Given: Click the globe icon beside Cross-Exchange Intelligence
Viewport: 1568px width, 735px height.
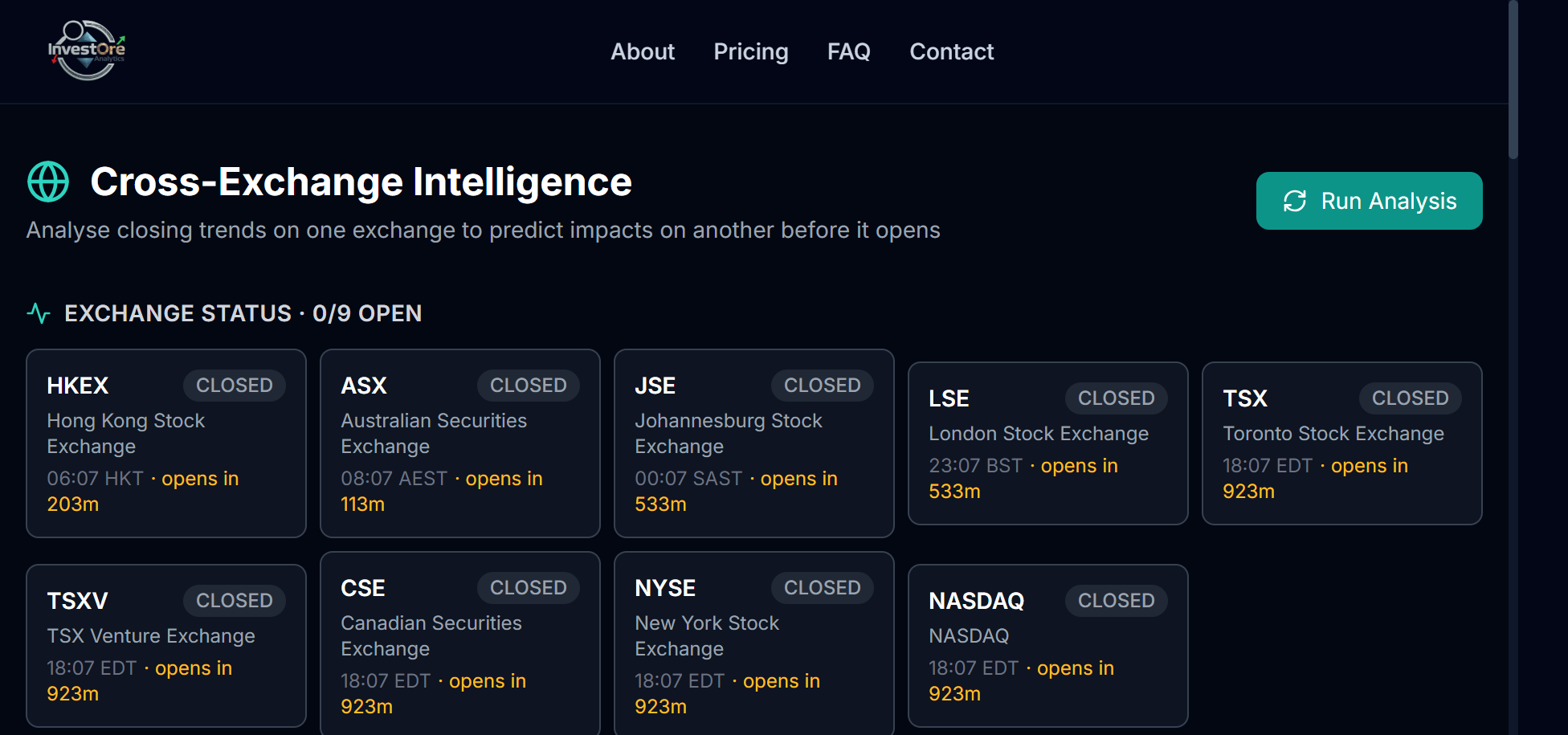Looking at the screenshot, I should tap(48, 182).
